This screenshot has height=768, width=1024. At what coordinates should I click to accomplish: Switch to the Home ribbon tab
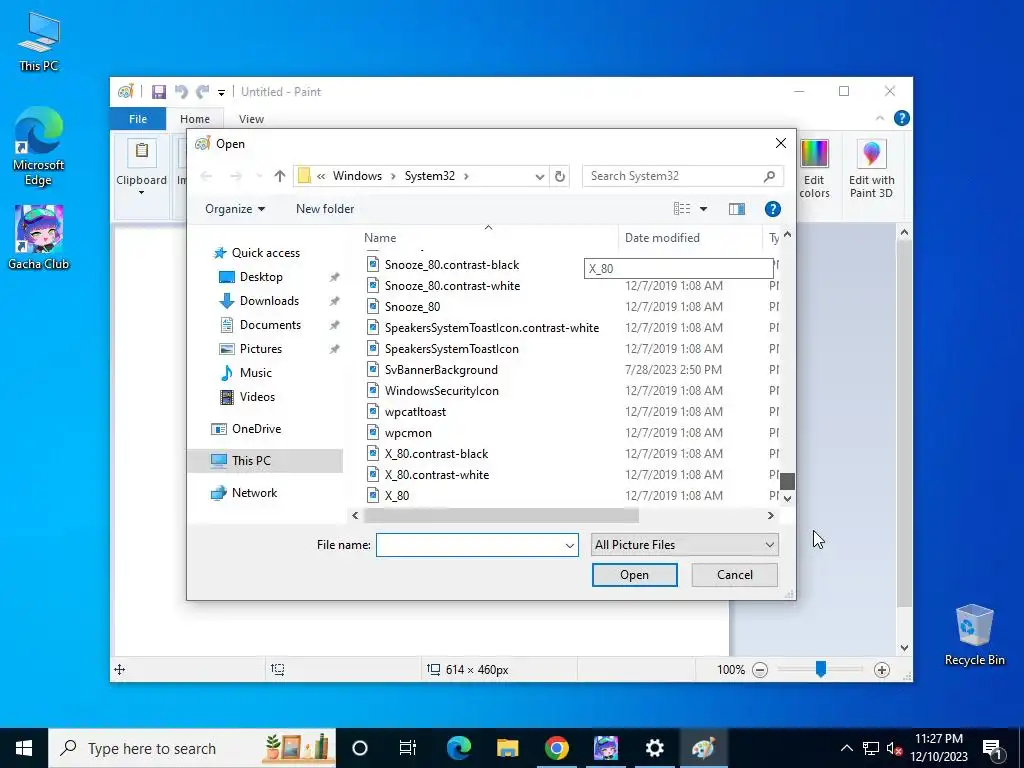(x=195, y=119)
